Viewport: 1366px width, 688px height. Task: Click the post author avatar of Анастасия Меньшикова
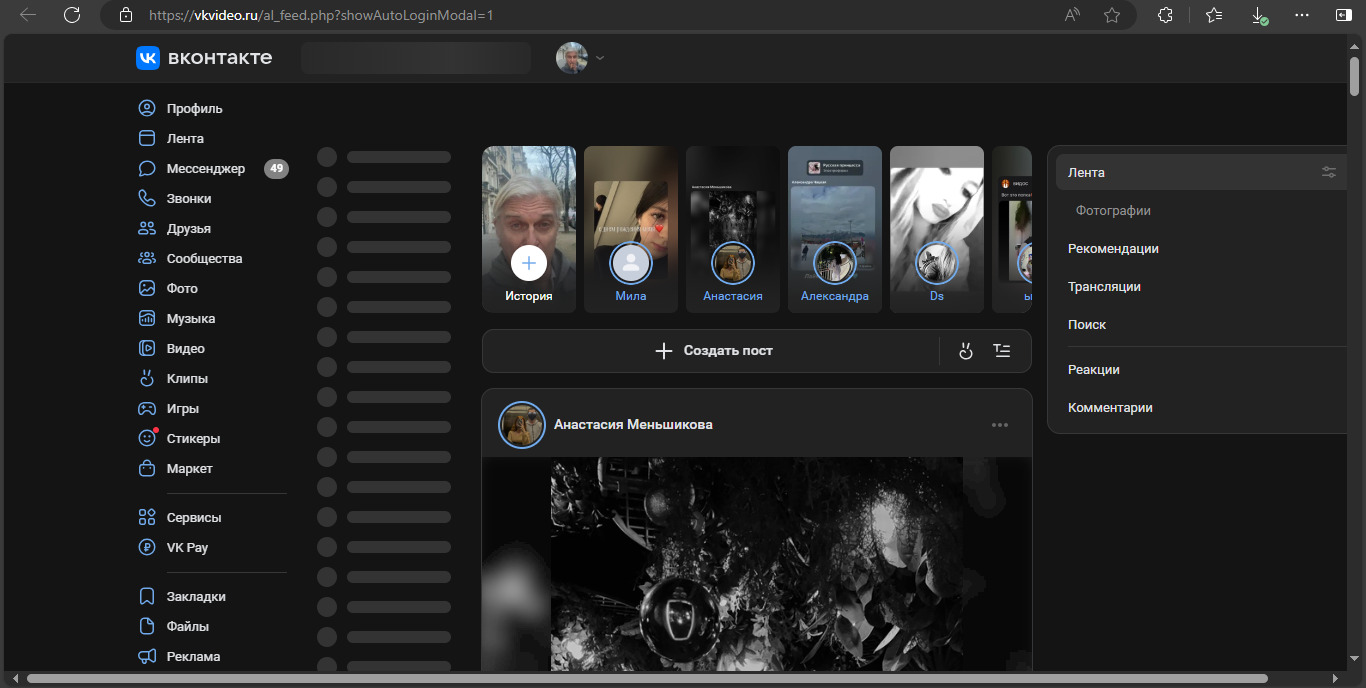coord(522,425)
